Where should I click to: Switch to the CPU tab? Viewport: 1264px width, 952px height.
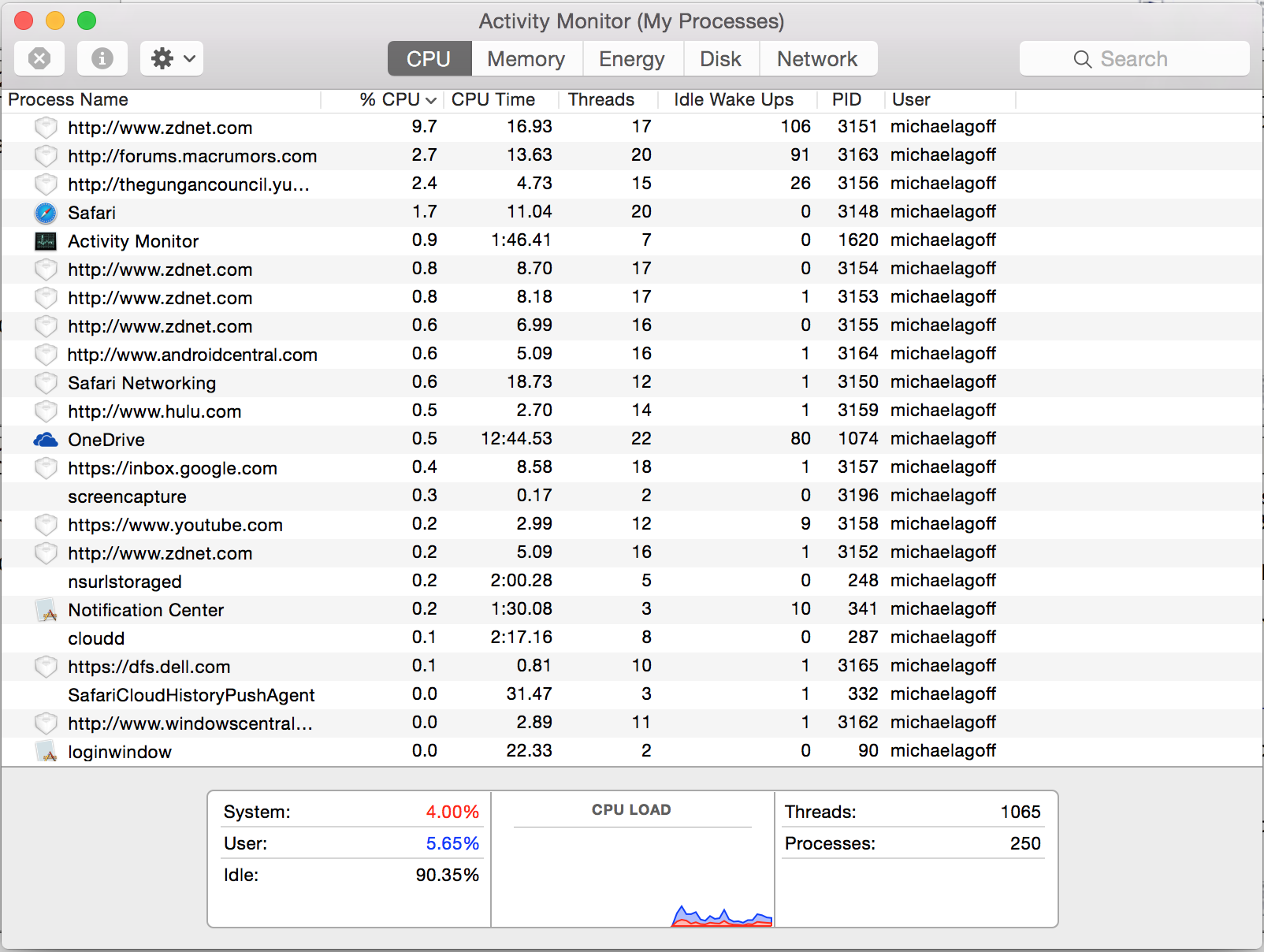(429, 59)
